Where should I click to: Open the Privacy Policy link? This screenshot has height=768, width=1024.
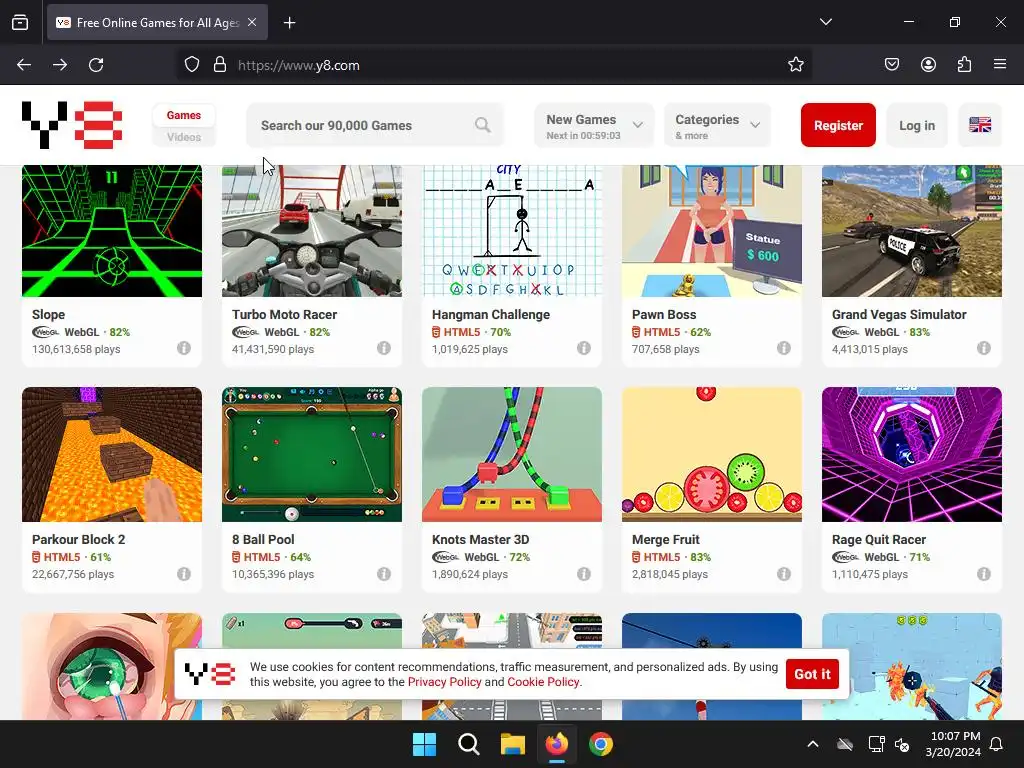[x=444, y=682]
